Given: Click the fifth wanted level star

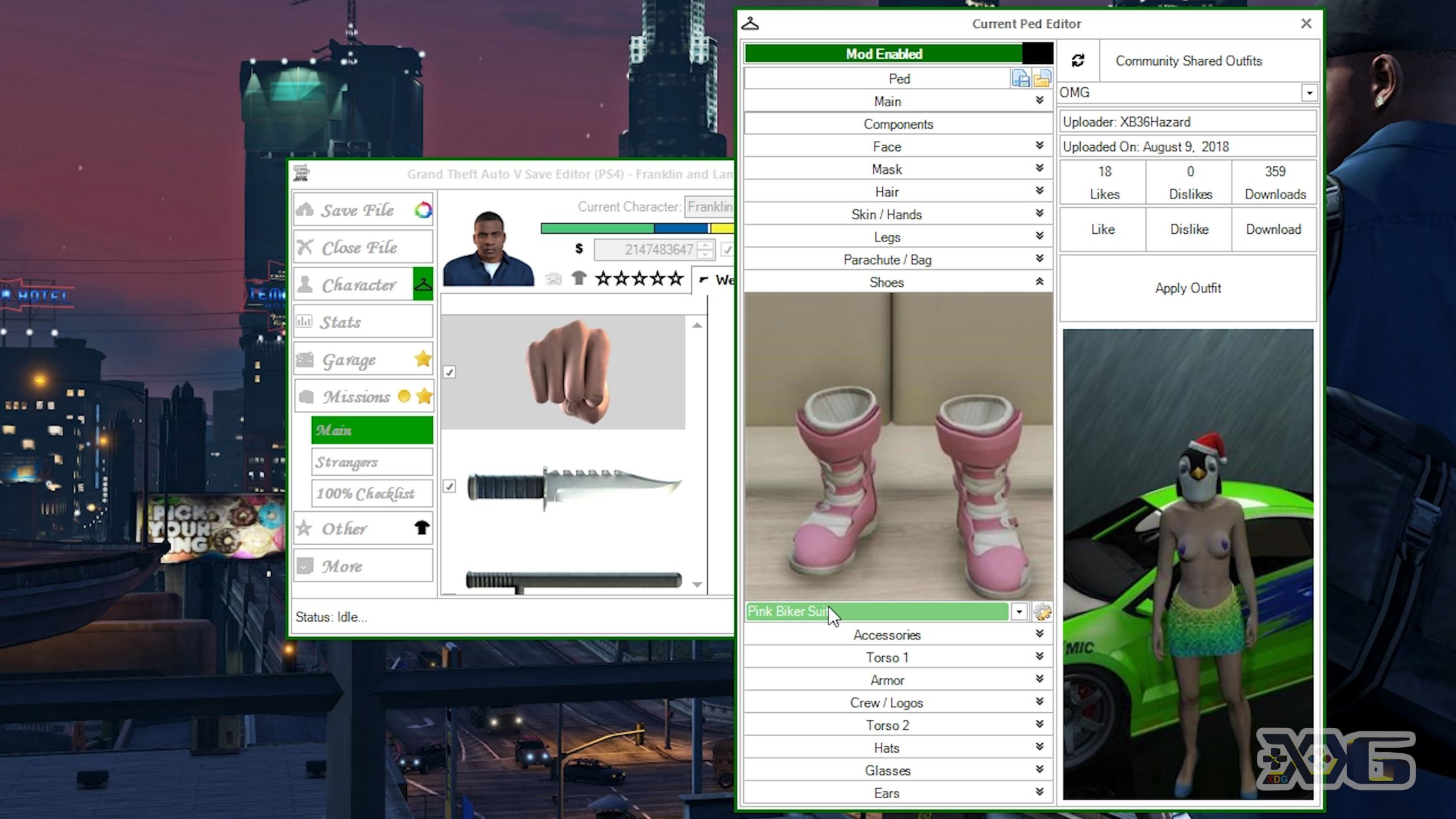Looking at the screenshot, I should pos(676,278).
